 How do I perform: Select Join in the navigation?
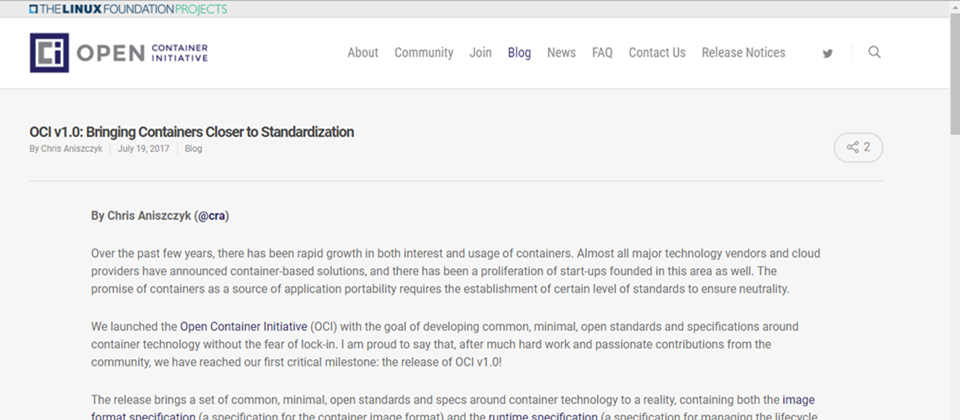481,53
